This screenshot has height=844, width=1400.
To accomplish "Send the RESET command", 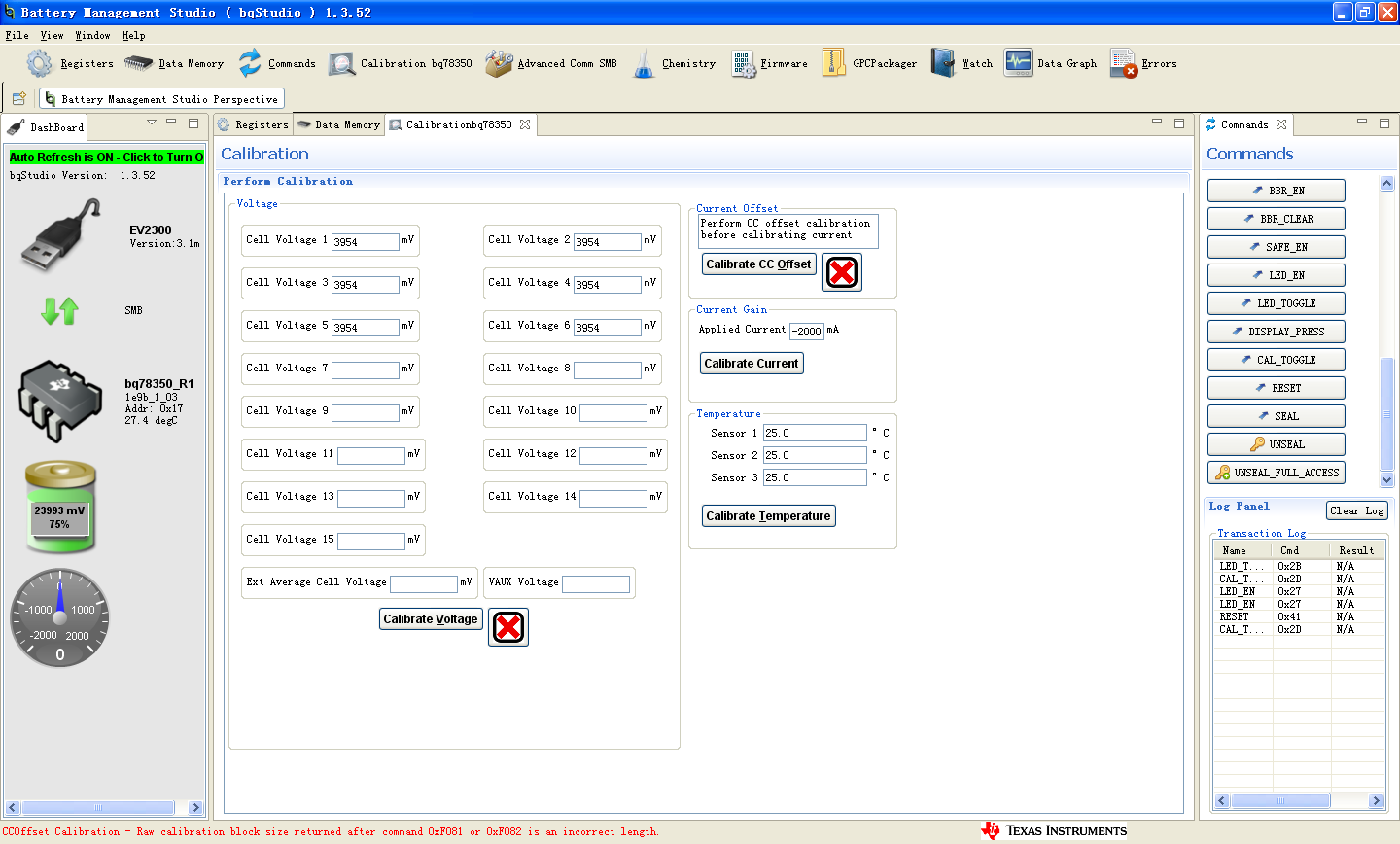I will [x=1277, y=388].
